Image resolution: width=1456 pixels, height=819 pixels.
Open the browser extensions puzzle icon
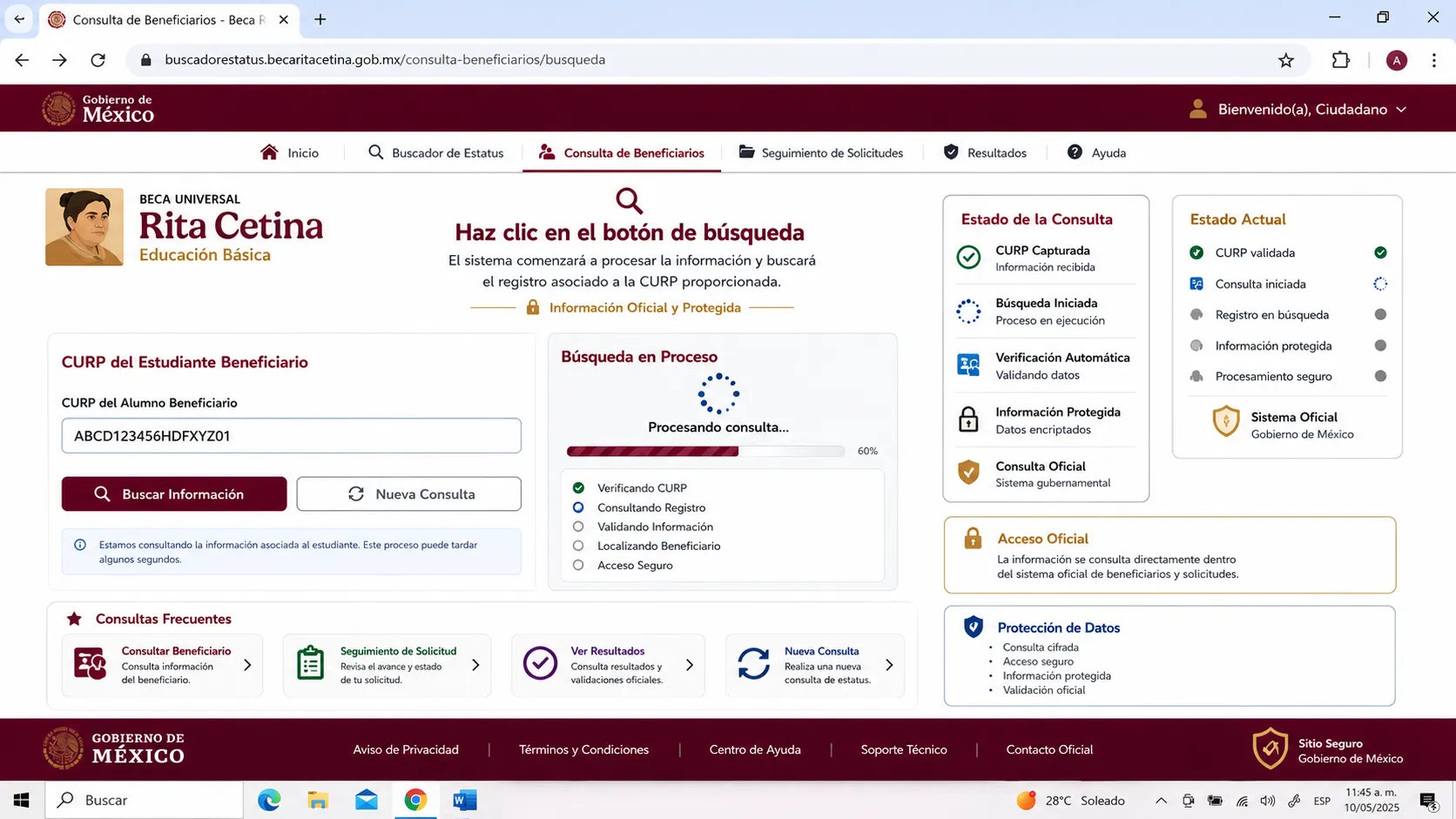[x=1341, y=60]
